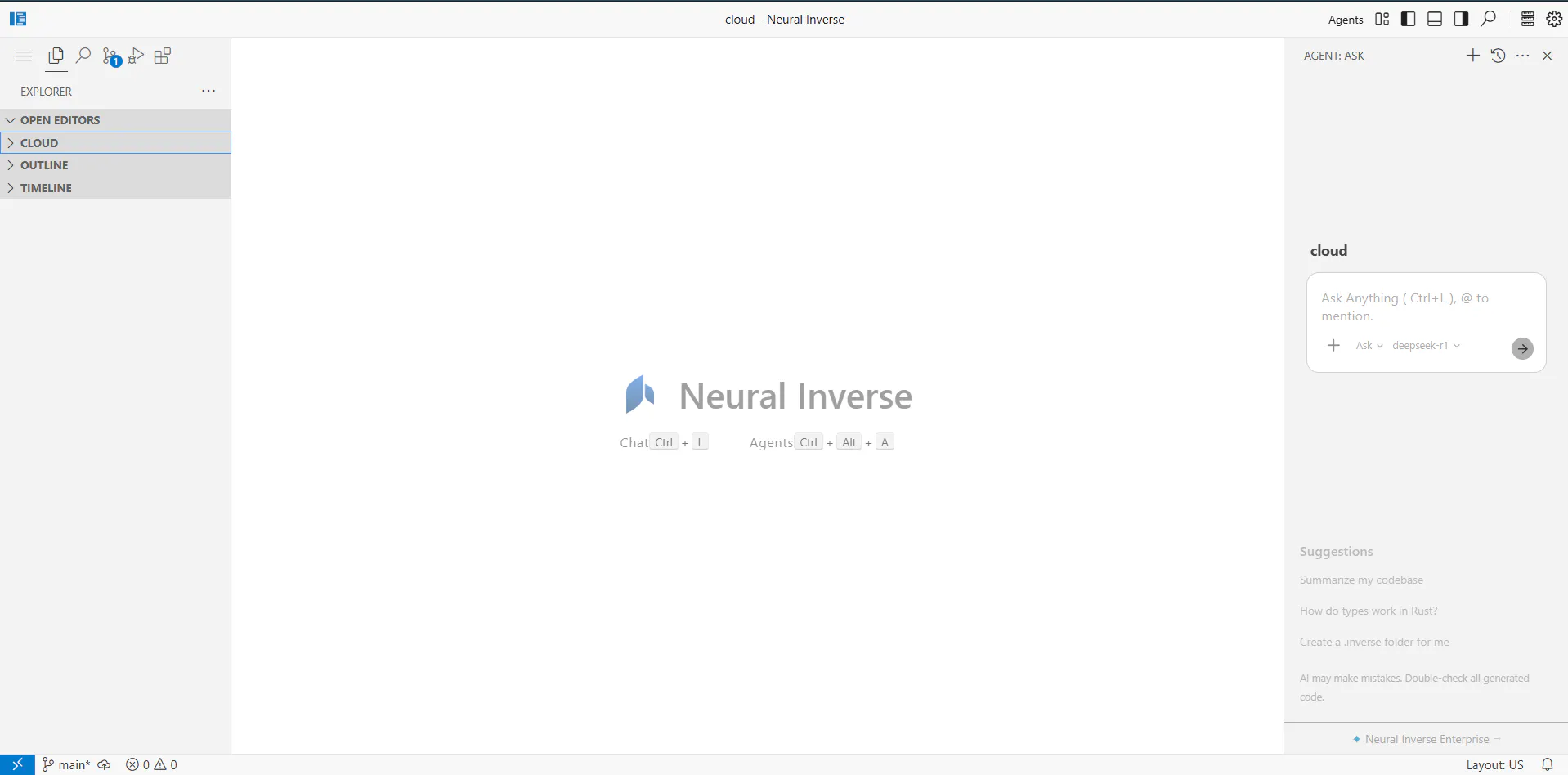Close the Agent Ask panel

[x=1547, y=56]
